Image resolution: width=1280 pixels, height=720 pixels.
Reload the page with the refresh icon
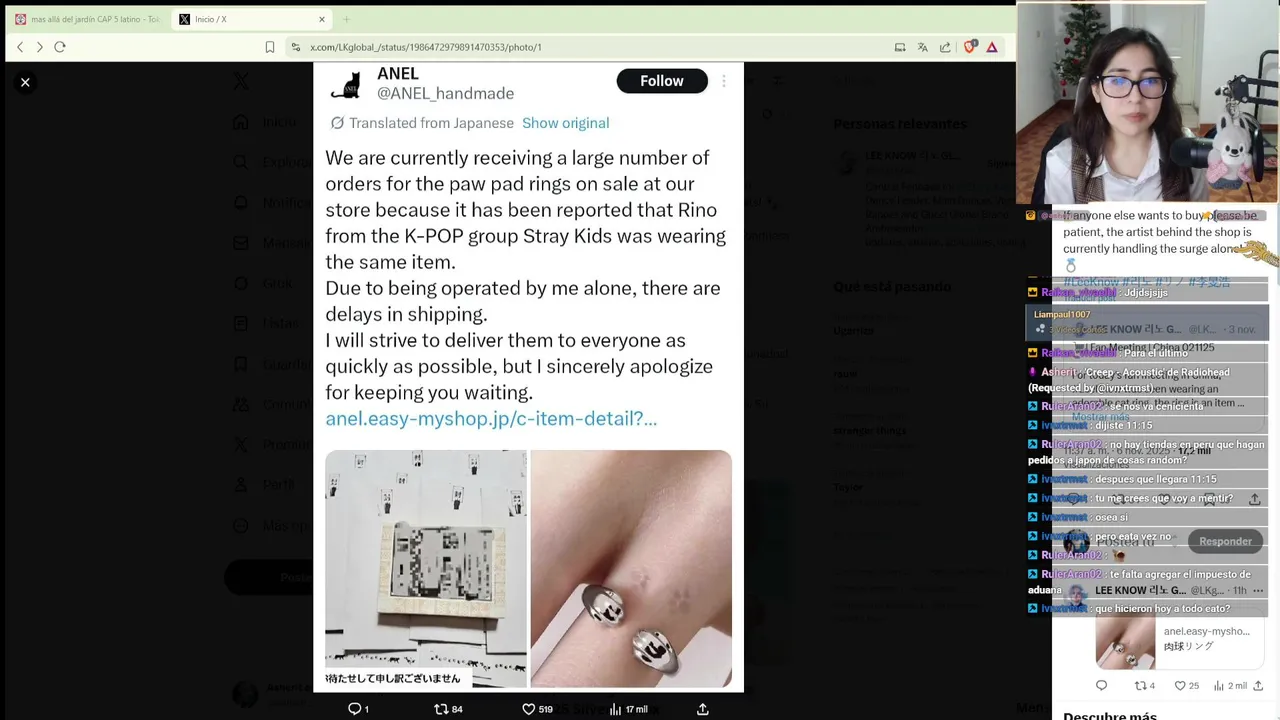tap(60, 47)
